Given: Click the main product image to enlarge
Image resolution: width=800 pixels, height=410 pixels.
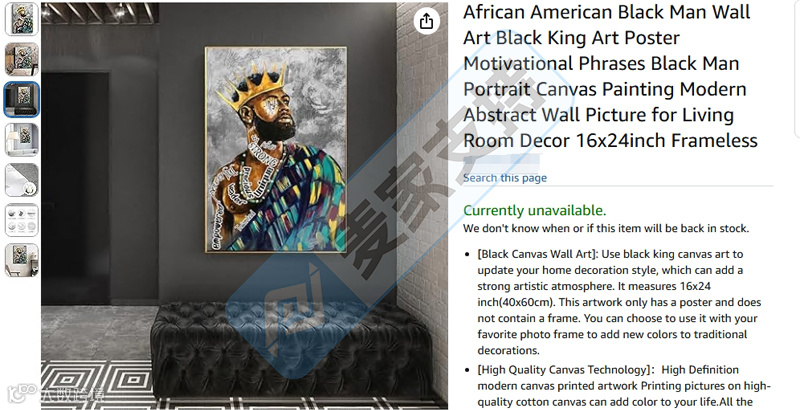Looking at the screenshot, I should point(244,206).
